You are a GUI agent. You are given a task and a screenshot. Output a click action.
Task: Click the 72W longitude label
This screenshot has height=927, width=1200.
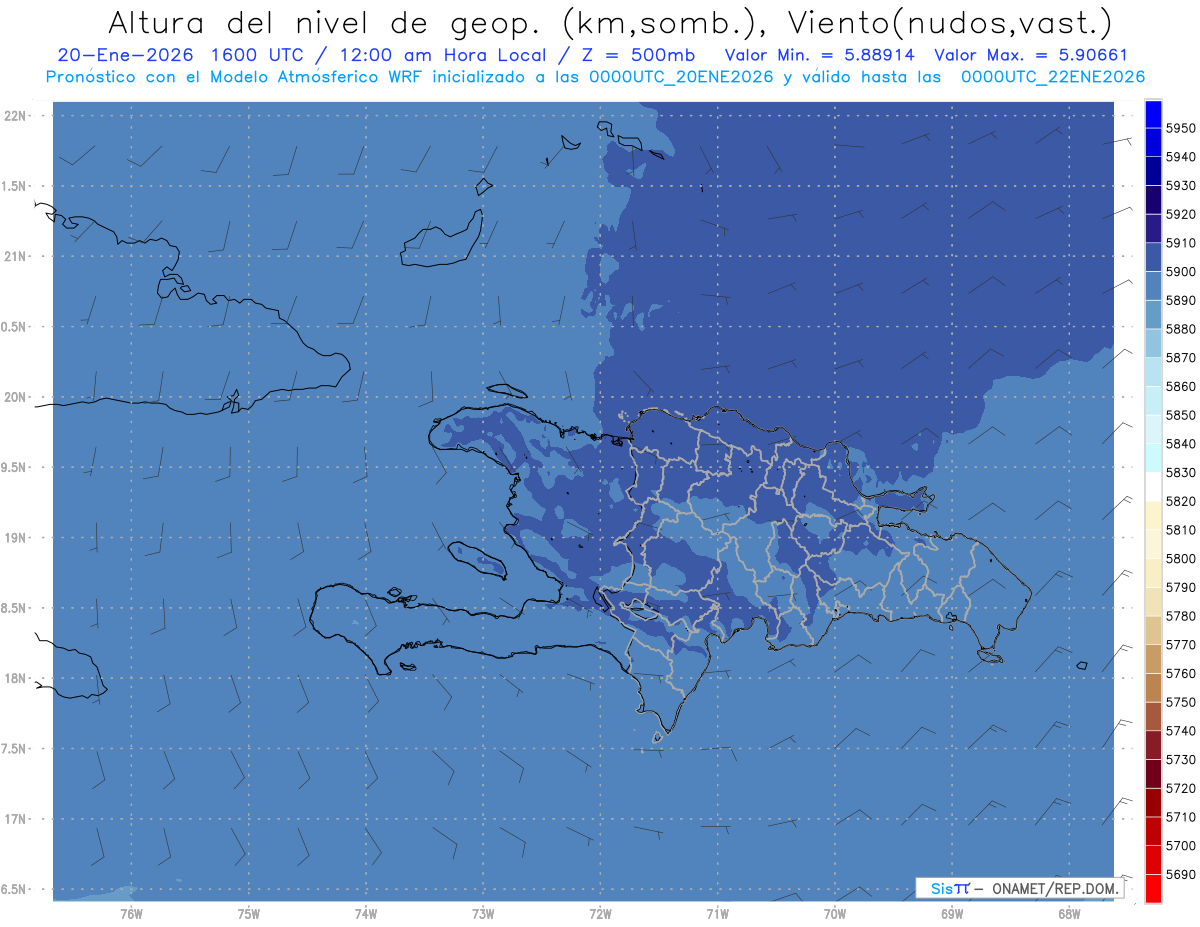coord(600,914)
